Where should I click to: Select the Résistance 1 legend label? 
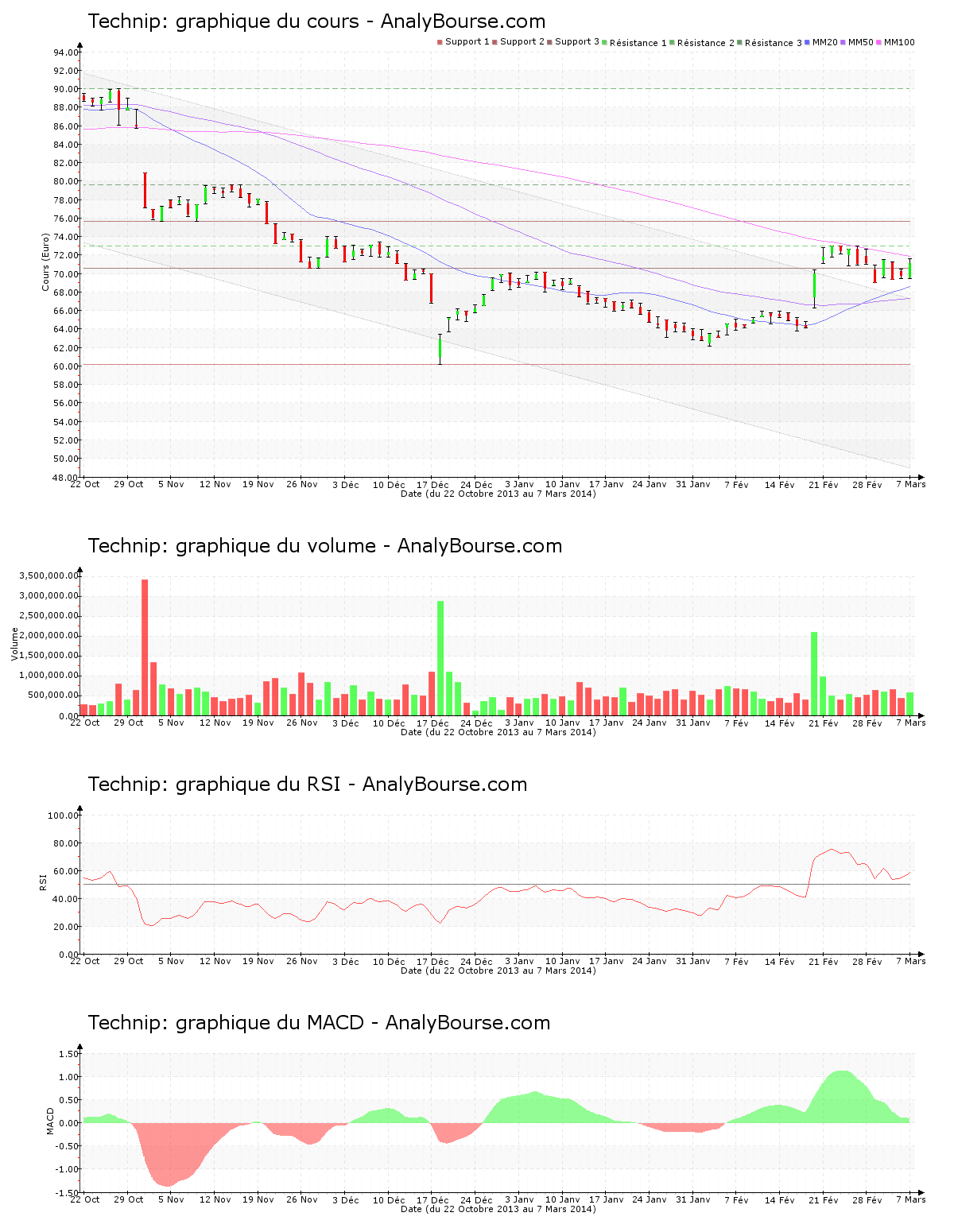click(x=638, y=42)
